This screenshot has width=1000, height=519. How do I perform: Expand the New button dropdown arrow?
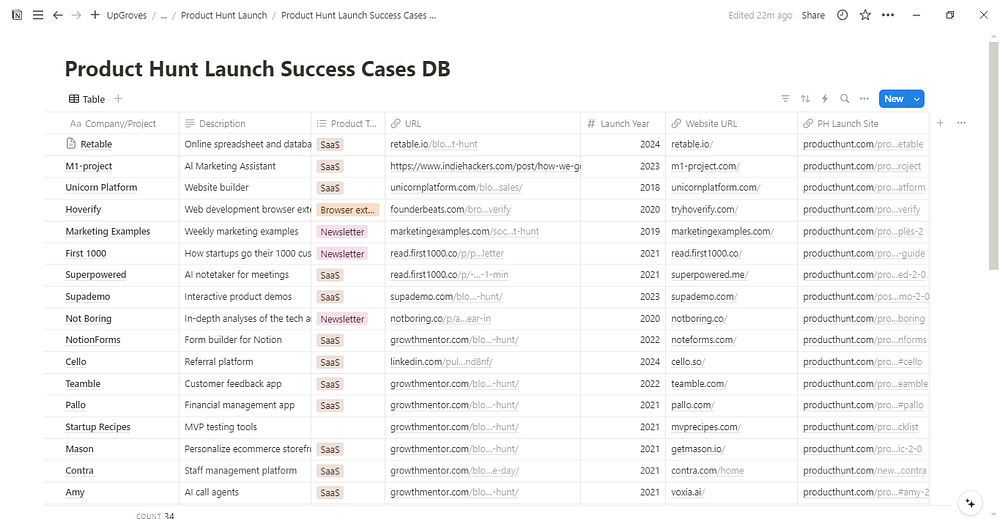[x=917, y=99]
